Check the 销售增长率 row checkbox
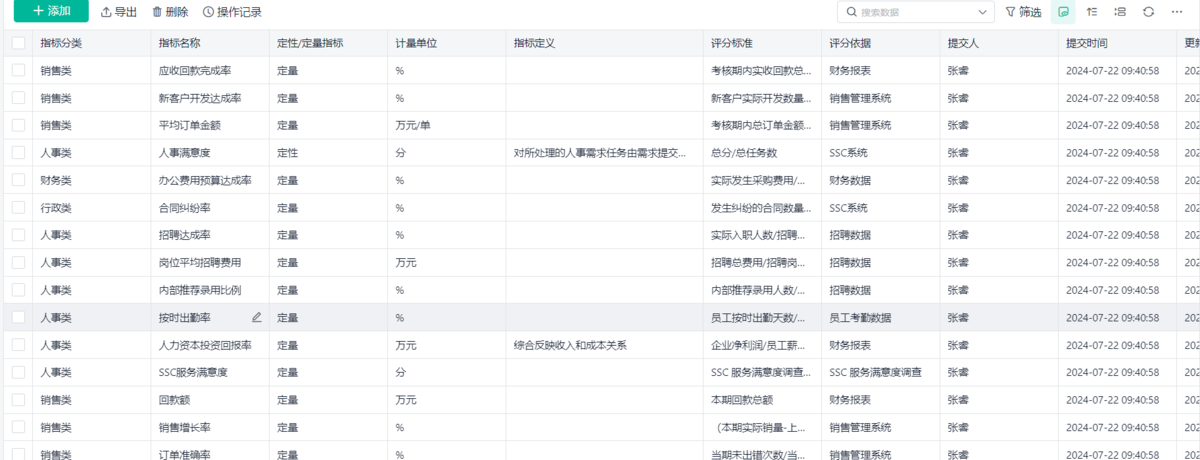The height and width of the screenshot is (460, 1200). point(18,427)
